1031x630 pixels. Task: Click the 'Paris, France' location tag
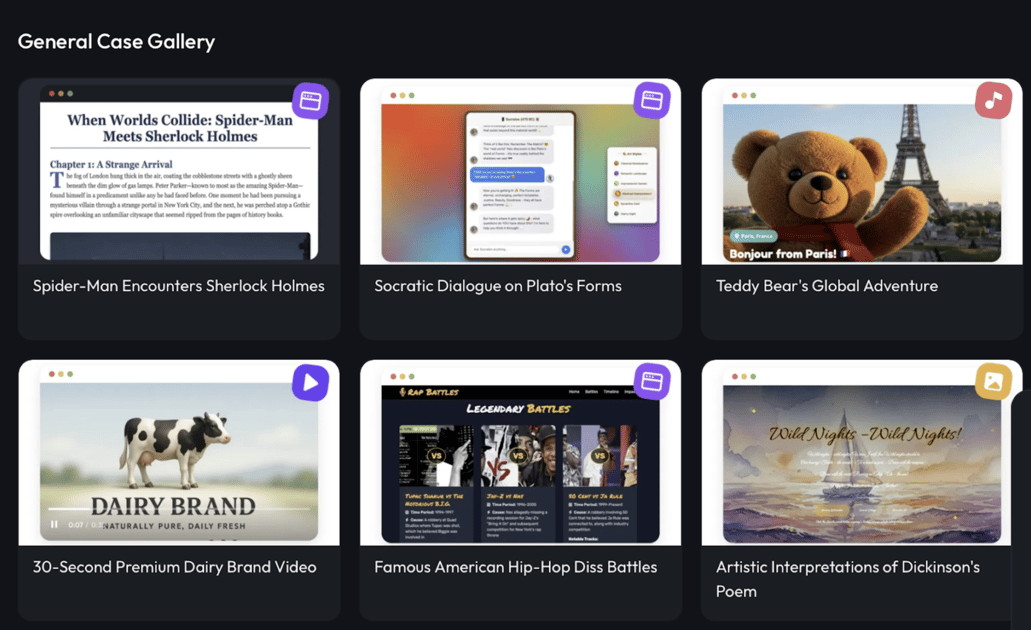(754, 235)
